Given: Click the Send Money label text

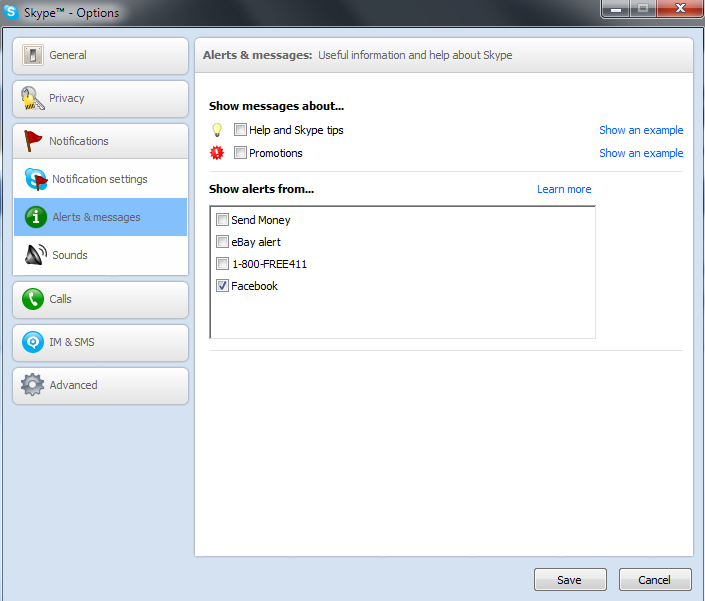Looking at the screenshot, I should pyautogui.click(x=261, y=220).
